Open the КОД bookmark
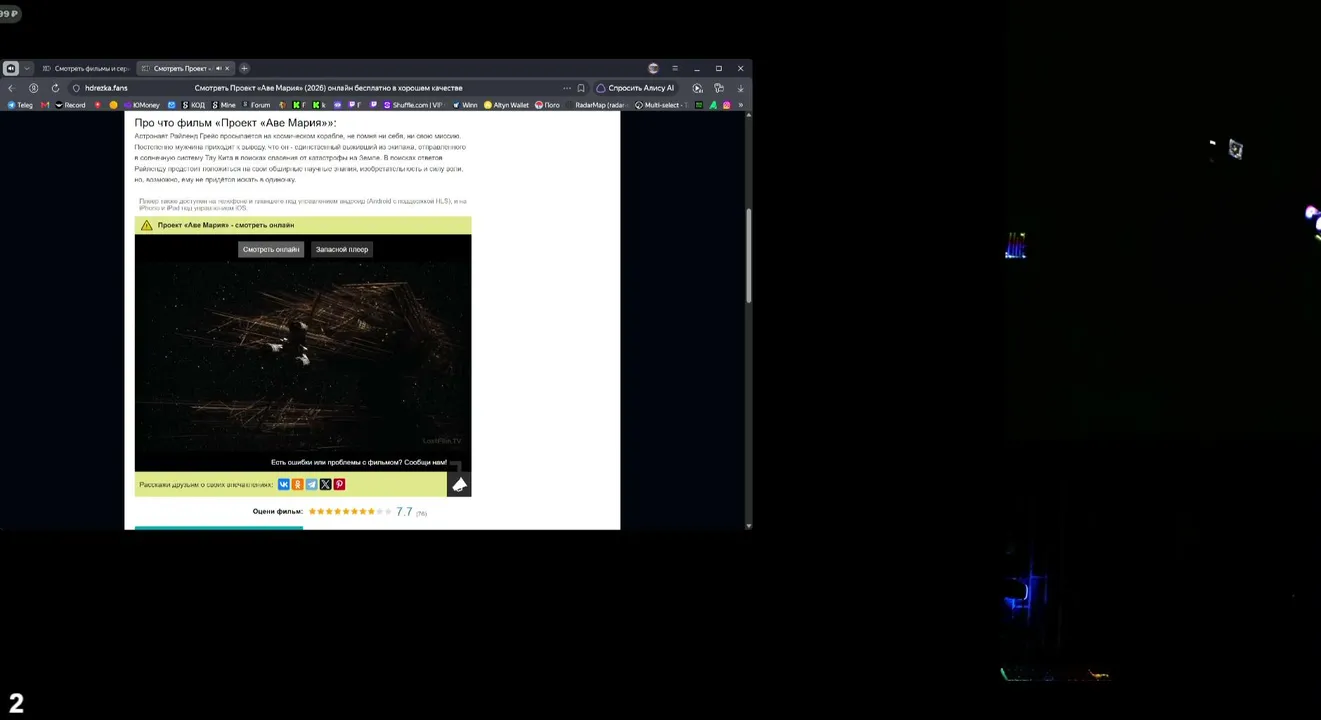 (x=193, y=105)
